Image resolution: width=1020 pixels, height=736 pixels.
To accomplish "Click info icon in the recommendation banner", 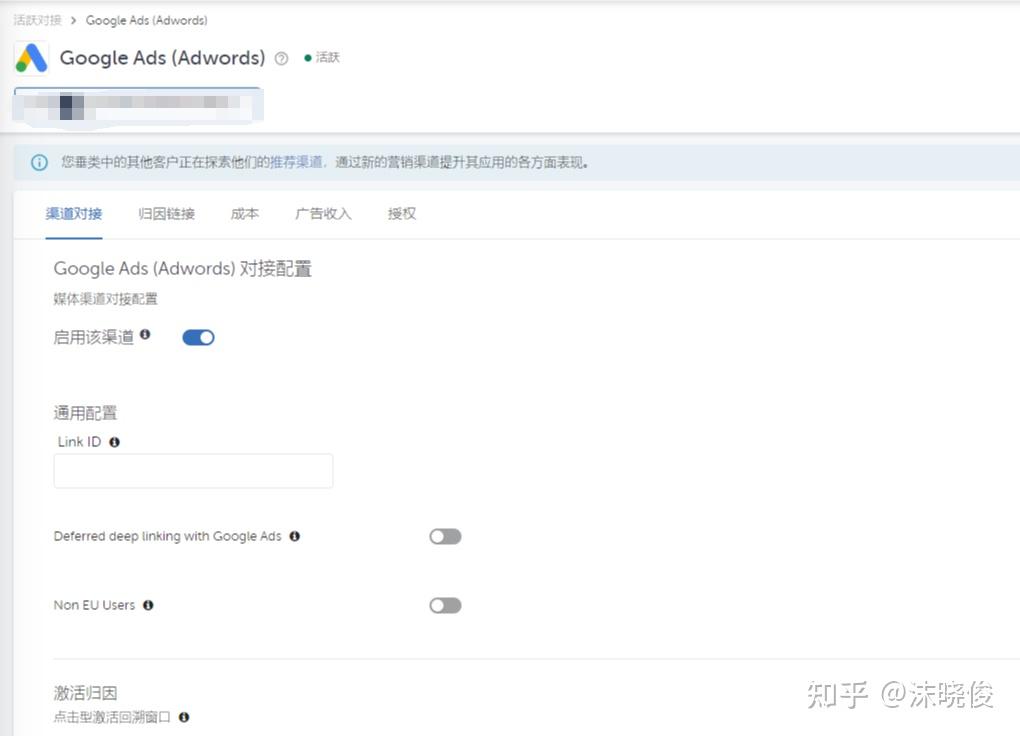I will 40,162.
